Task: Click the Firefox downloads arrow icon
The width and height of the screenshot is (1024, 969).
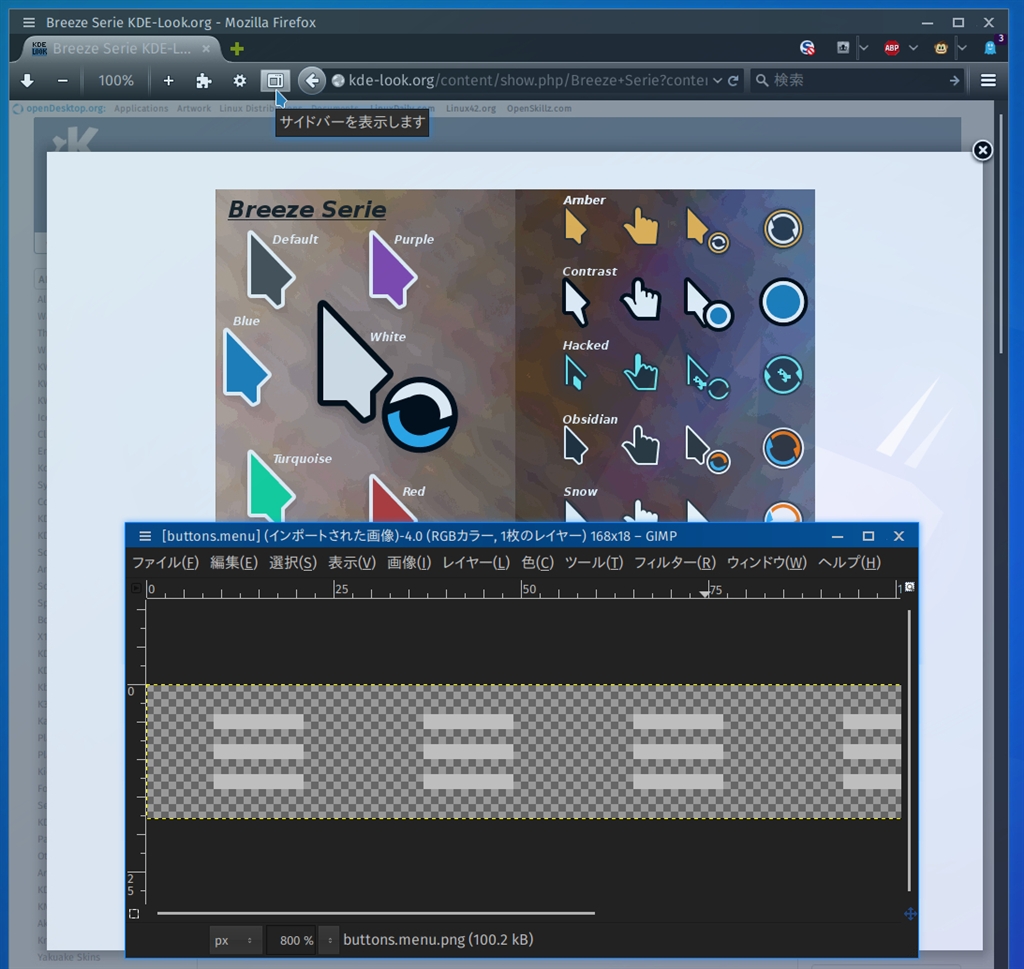Action: [28, 81]
